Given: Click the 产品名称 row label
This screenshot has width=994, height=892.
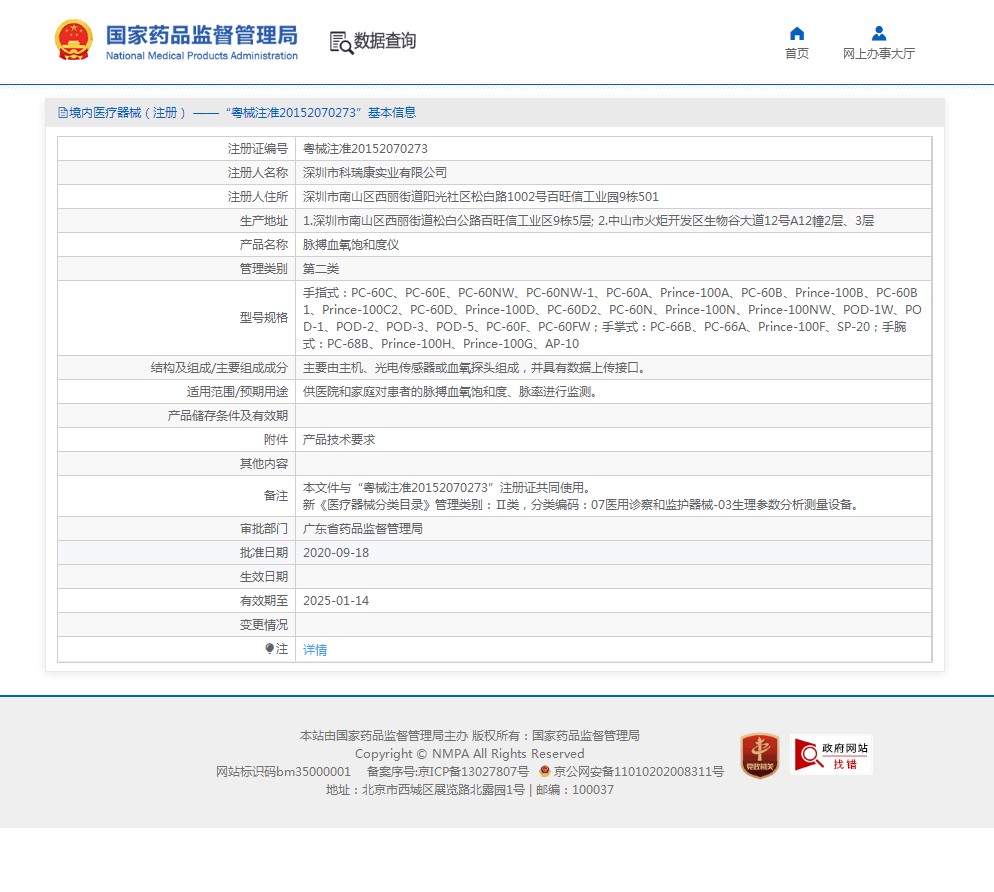Looking at the screenshot, I should 264,245.
